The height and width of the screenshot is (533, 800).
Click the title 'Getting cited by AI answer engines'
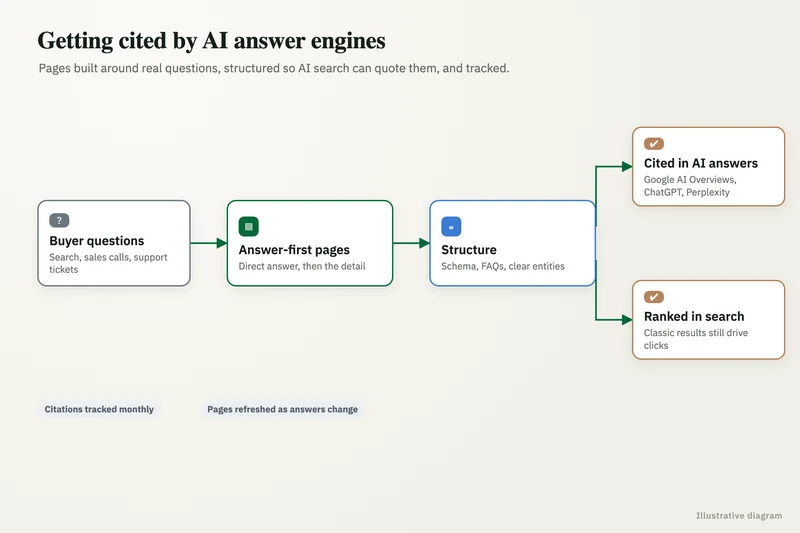[x=211, y=41]
